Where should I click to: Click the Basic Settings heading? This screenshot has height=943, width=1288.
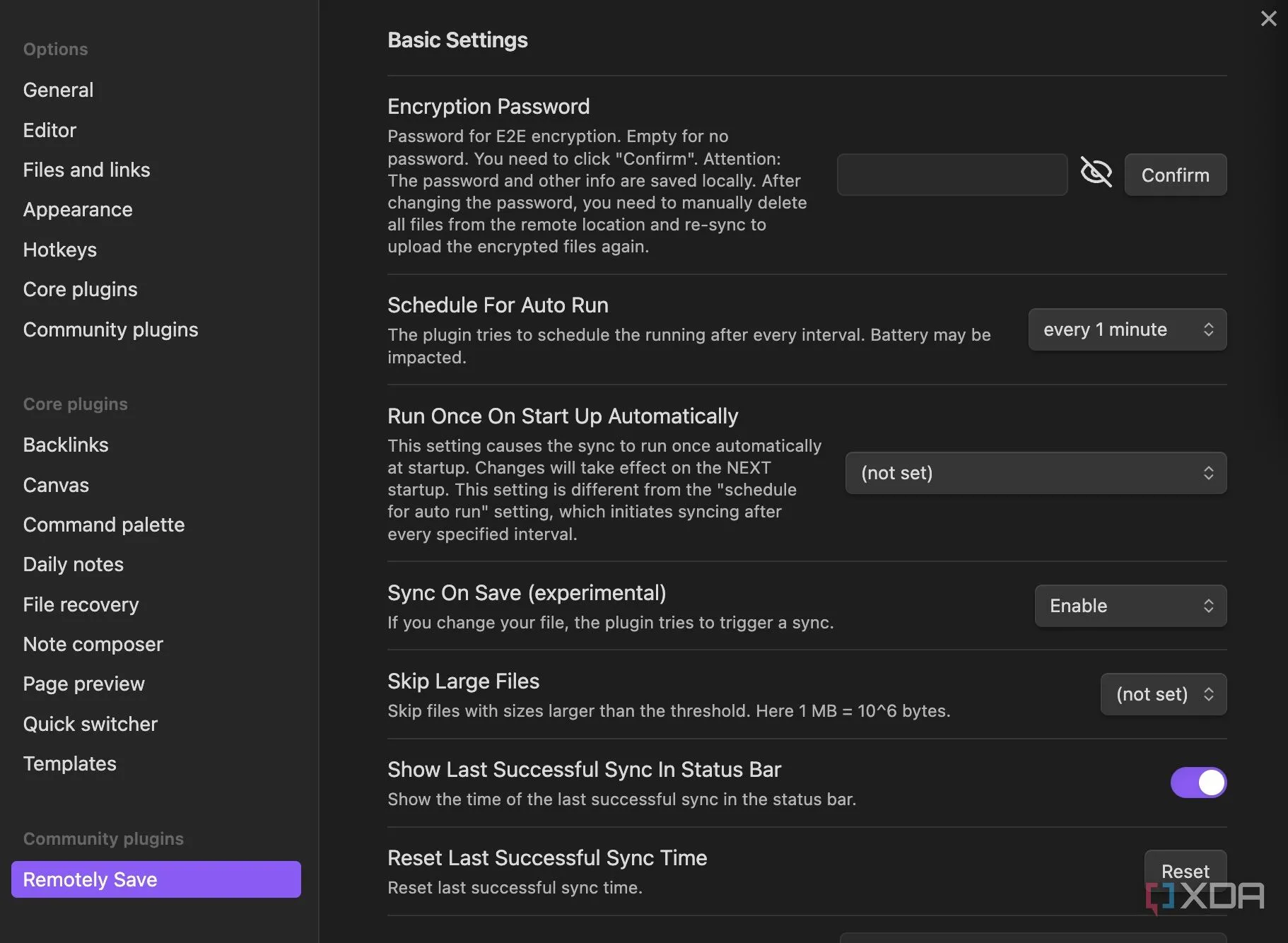457,40
